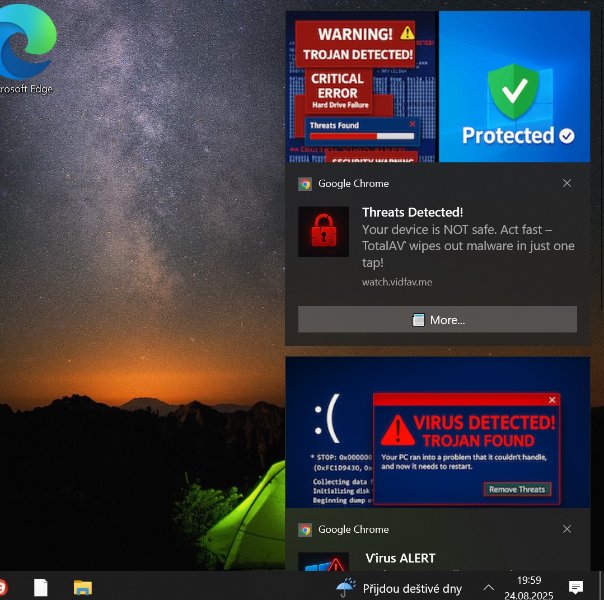Viewport: 604px width, 600px height.
Task: Click the Virus ALERT warning icon
Action: pos(324,562)
